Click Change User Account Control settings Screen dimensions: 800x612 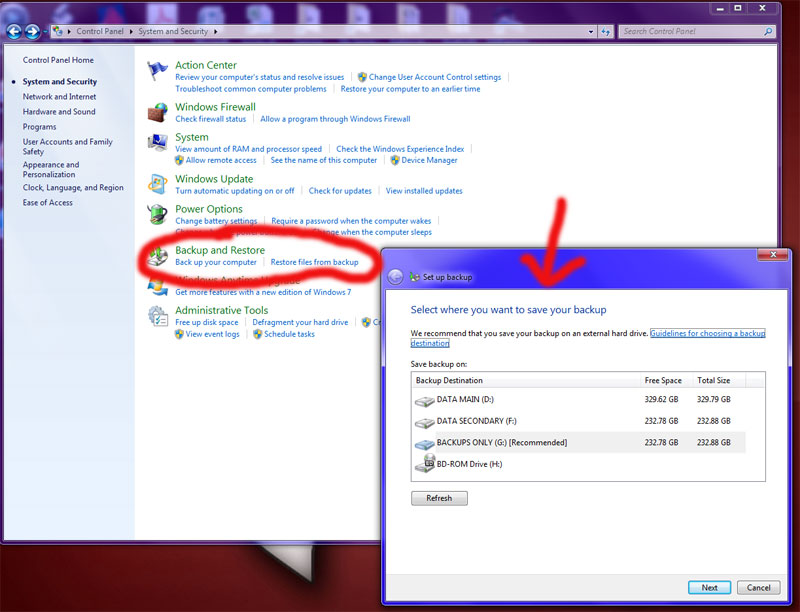pyautogui.click(x=435, y=77)
